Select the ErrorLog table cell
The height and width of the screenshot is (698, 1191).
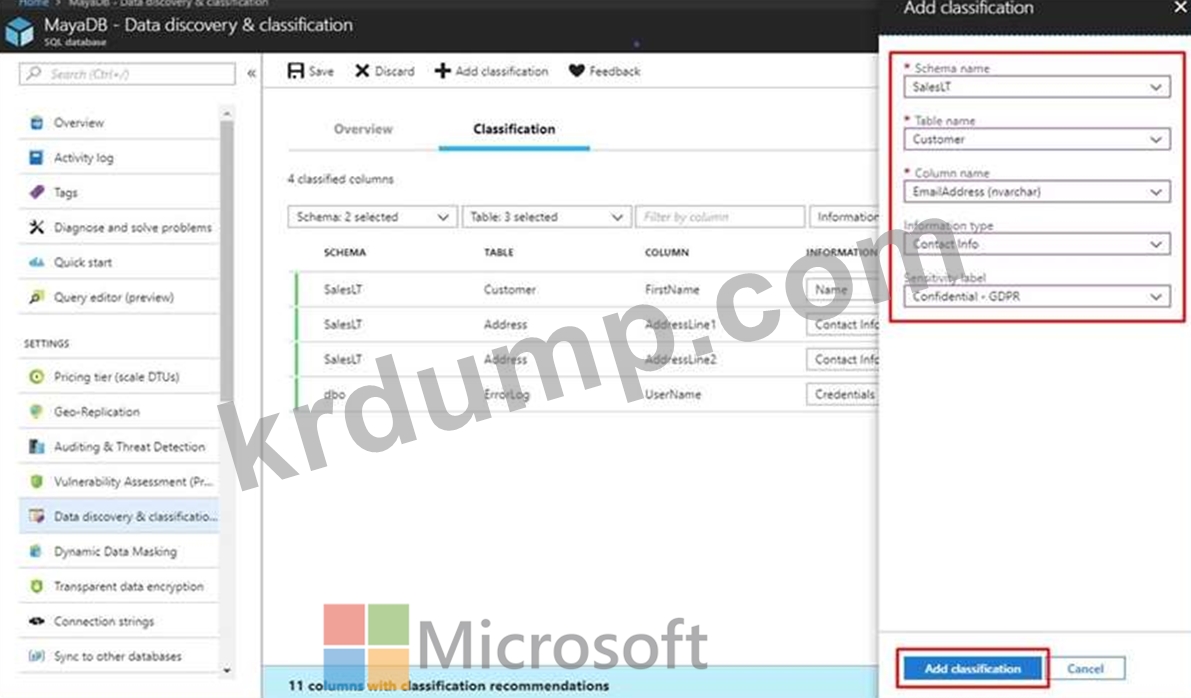click(507, 394)
